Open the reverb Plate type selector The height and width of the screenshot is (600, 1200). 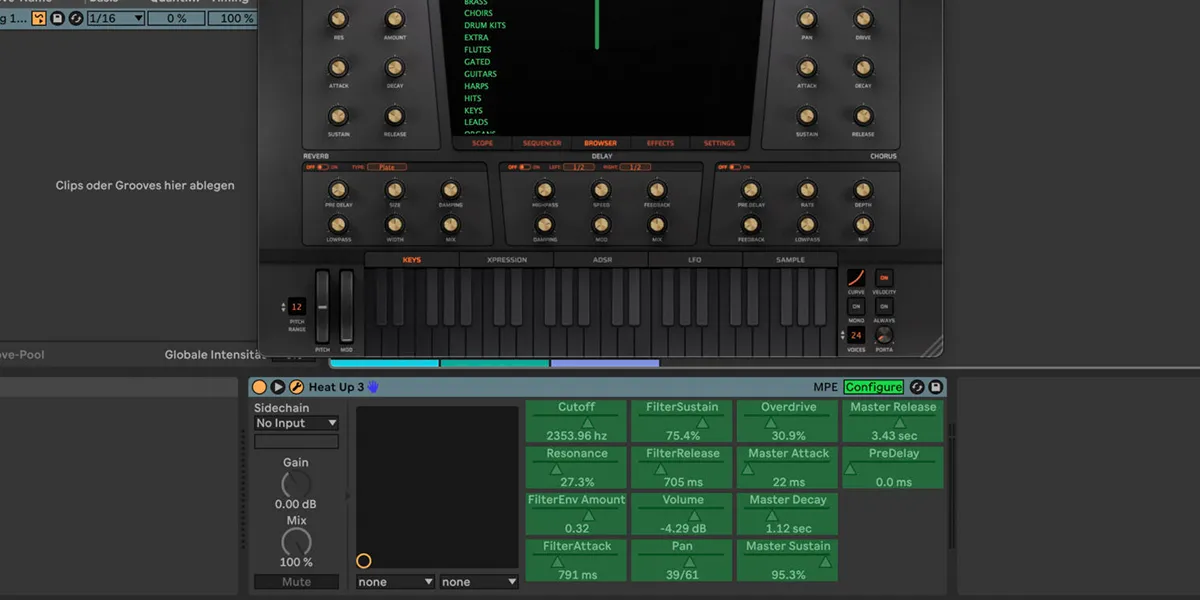[388, 167]
